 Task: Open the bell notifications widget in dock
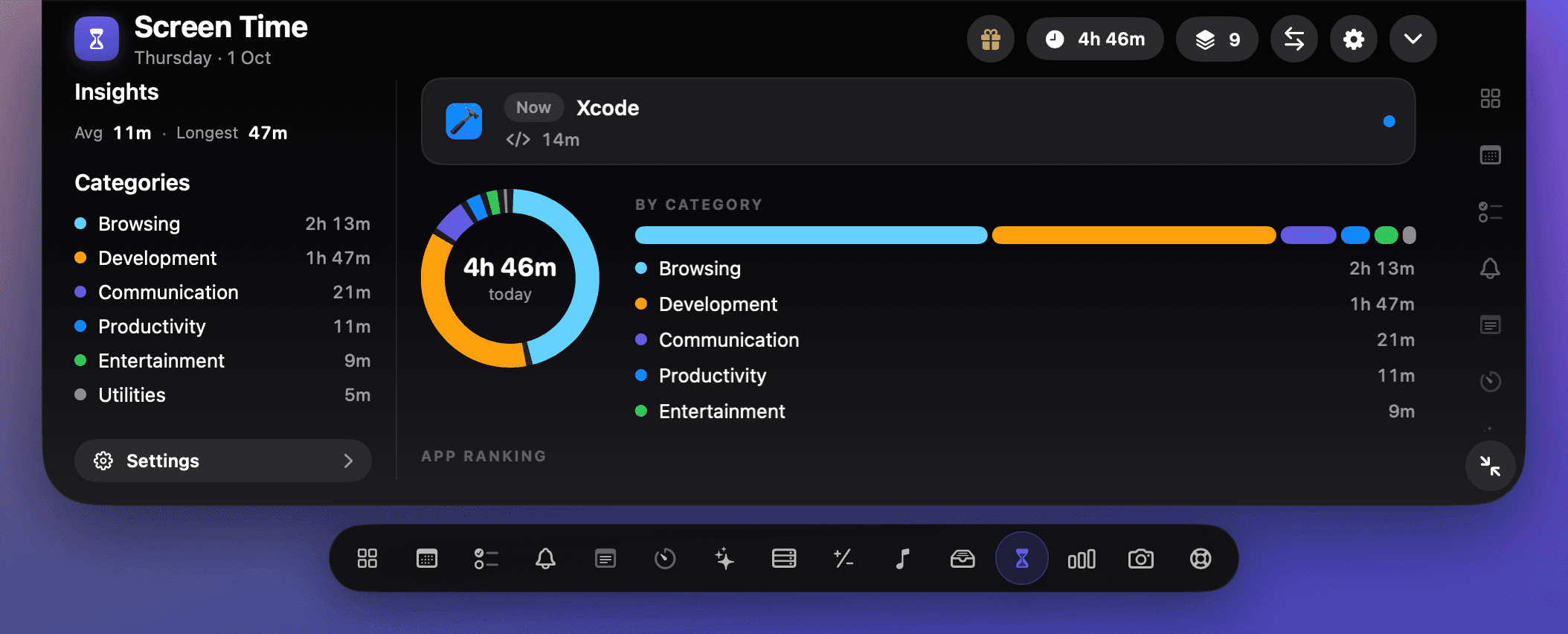pyautogui.click(x=546, y=559)
